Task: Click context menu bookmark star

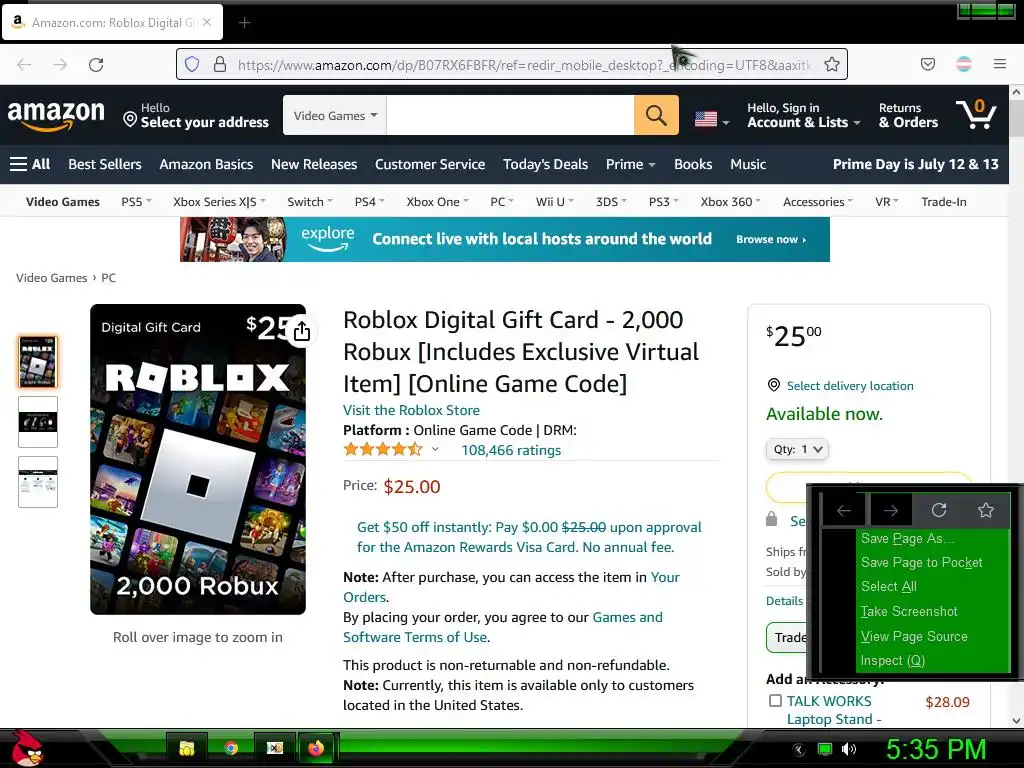Action: pyautogui.click(x=986, y=510)
